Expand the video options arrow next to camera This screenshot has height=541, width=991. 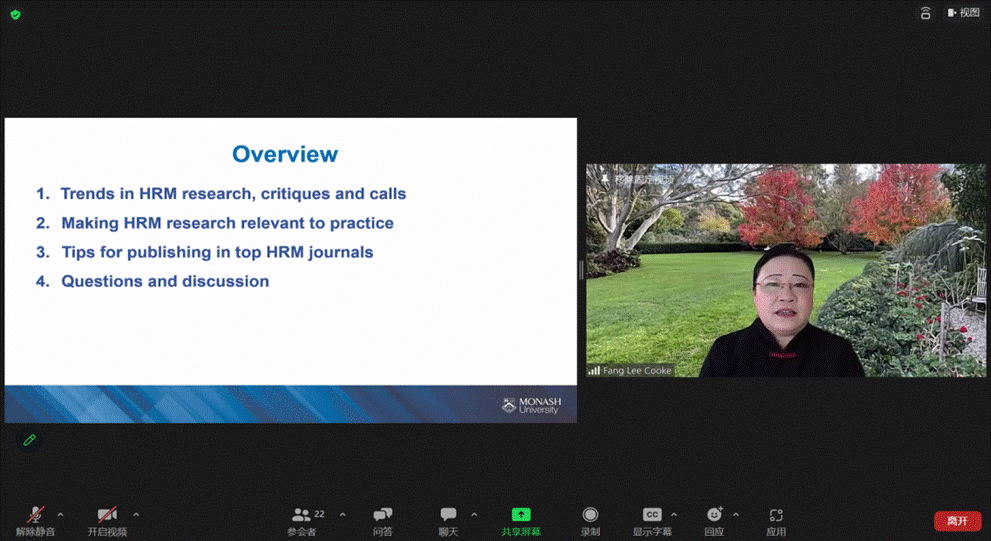(x=136, y=515)
